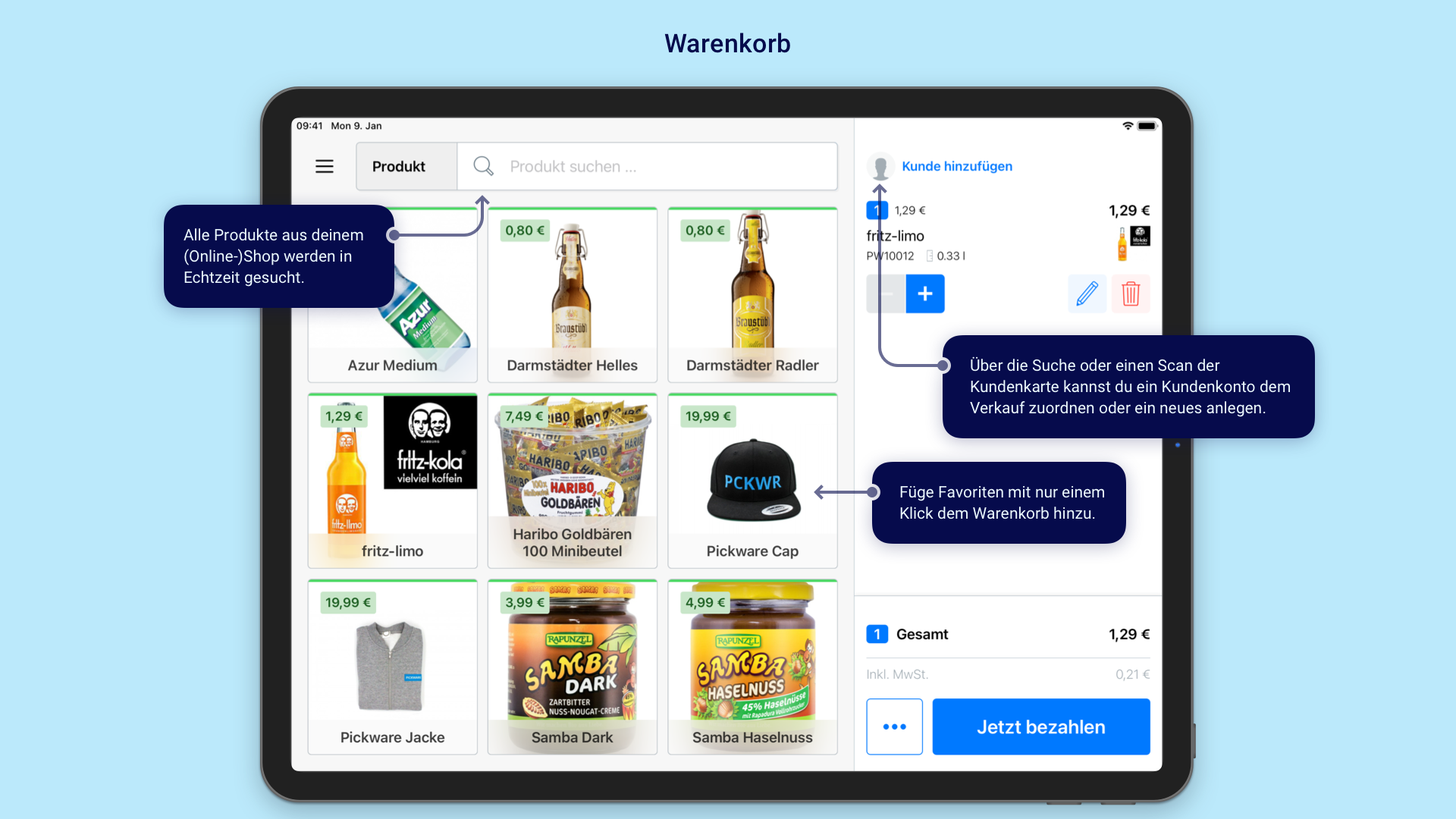Click the 4,99 € tag on Samba Haselnuss

[705, 603]
